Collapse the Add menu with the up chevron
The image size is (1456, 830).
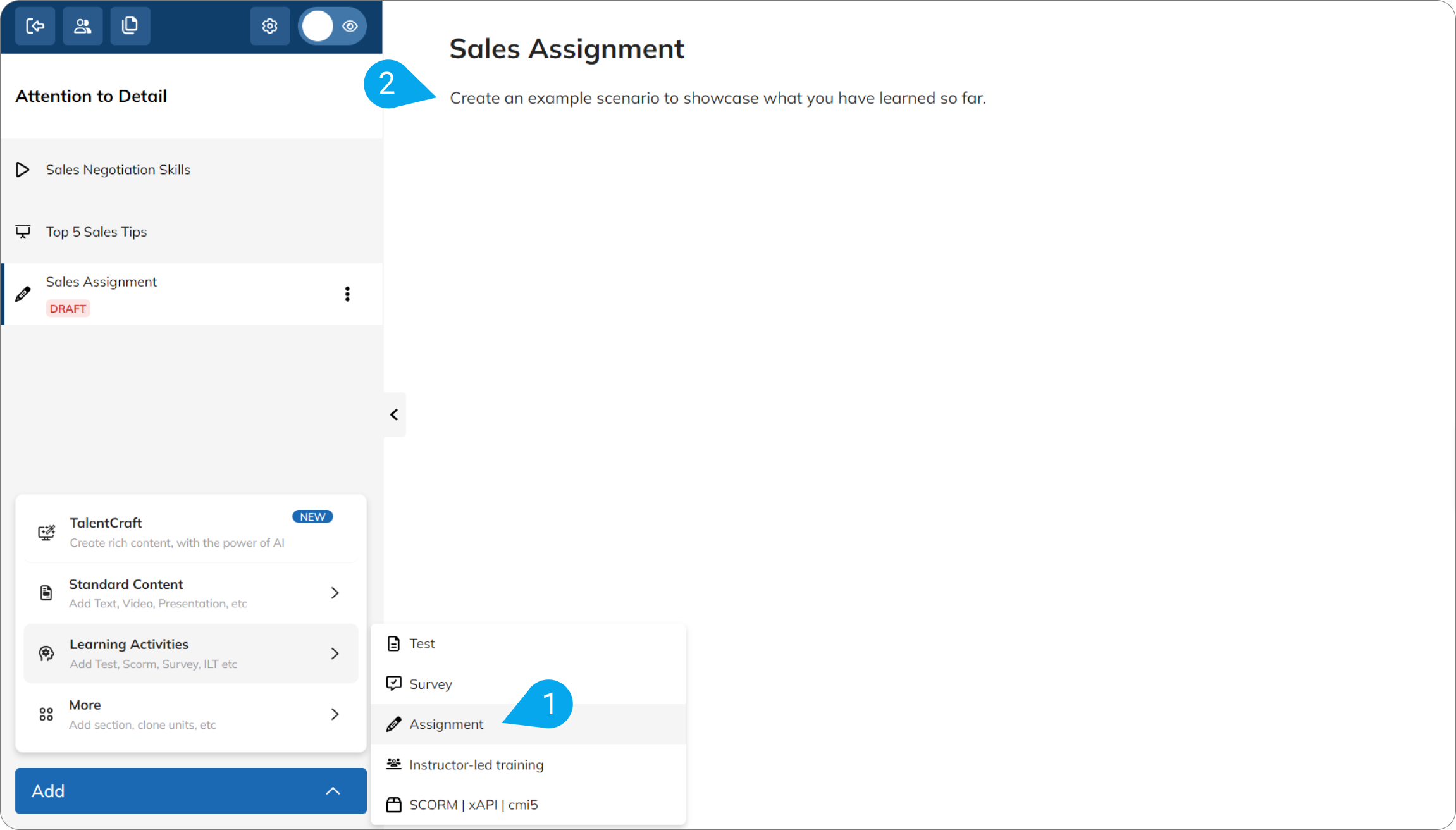[333, 791]
